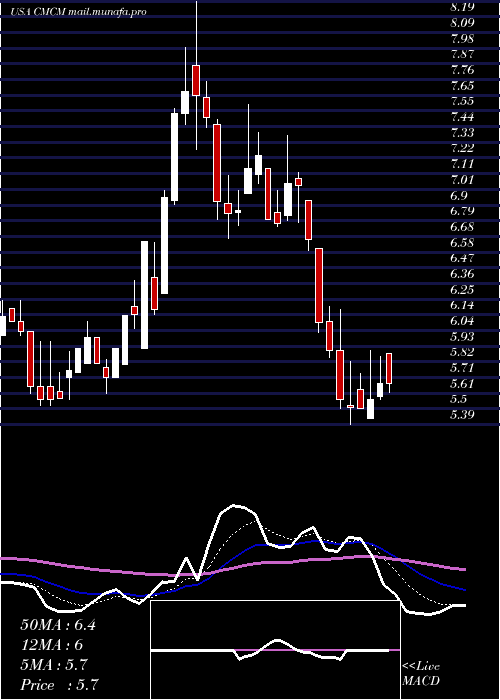Screen dimensions: 500x700
Task: Pick the 5MA : 5.7 reading
Action: point(54,665)
